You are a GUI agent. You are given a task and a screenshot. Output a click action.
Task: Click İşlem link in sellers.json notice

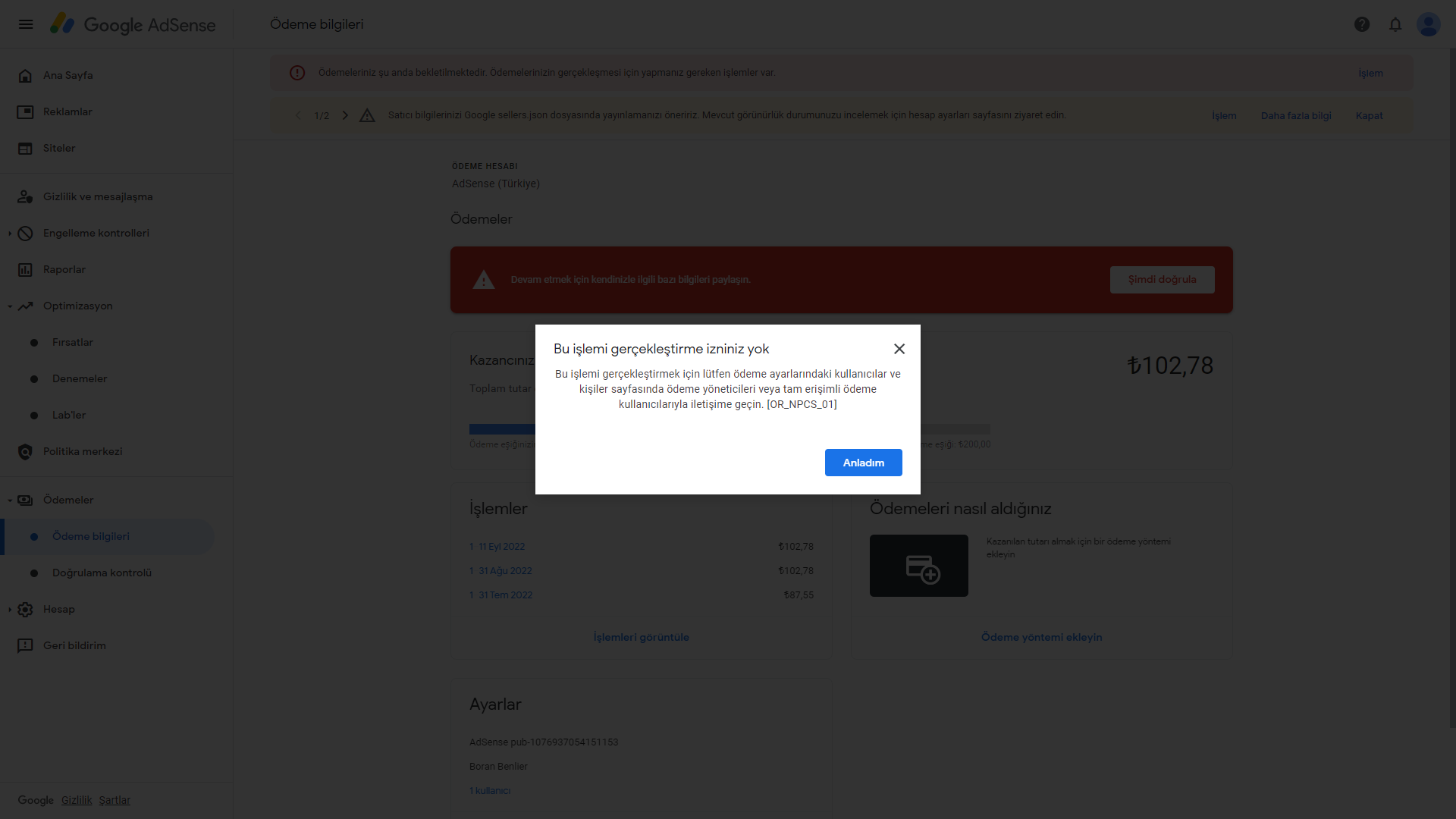(1224, 116)
